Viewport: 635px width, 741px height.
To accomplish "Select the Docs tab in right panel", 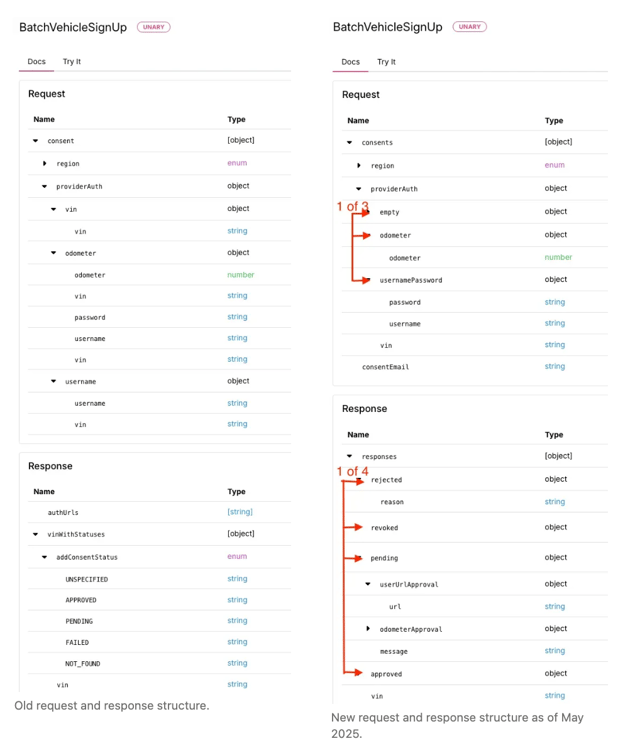I will click(x=351, y=62).
